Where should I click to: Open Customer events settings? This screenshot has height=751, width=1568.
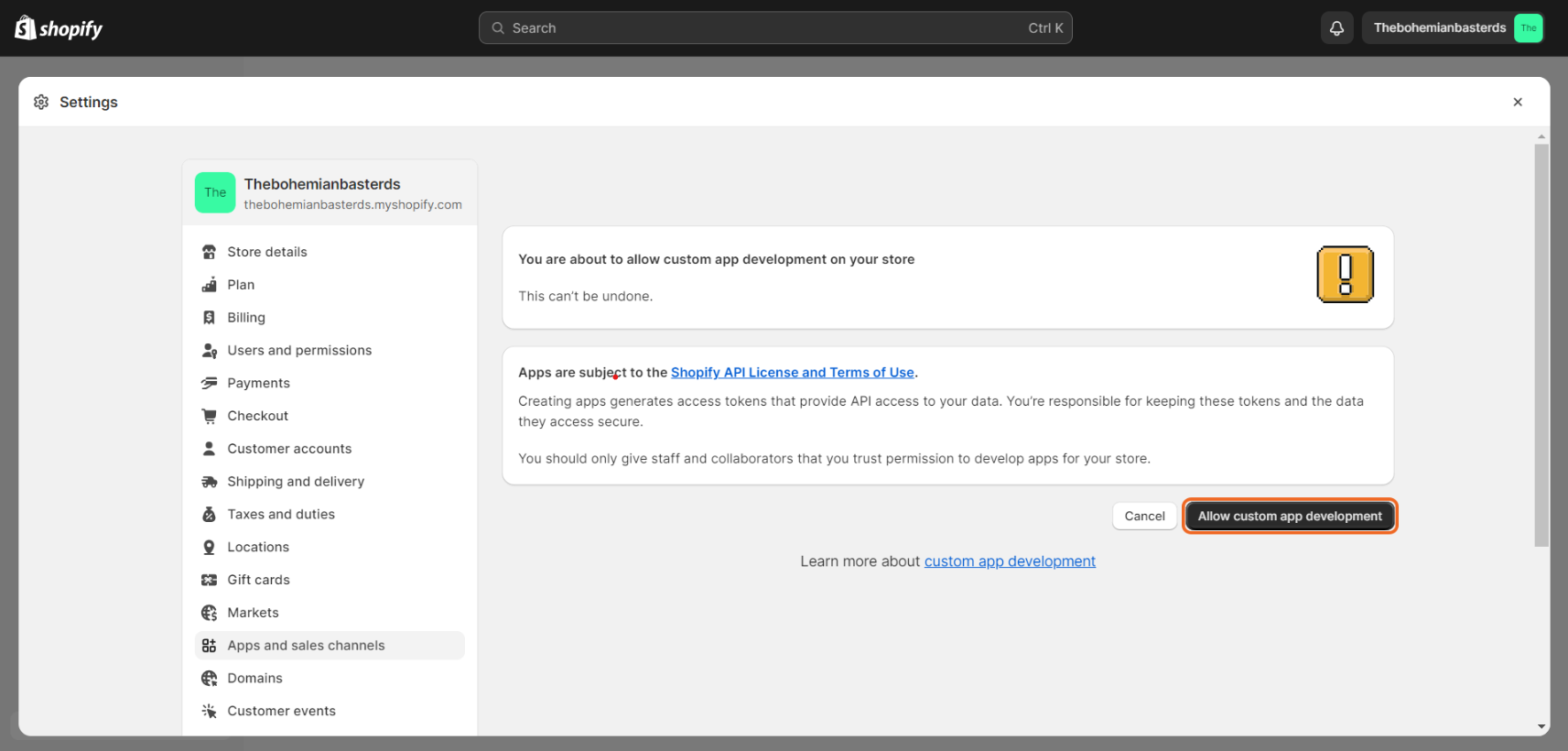tap(330, 711)
